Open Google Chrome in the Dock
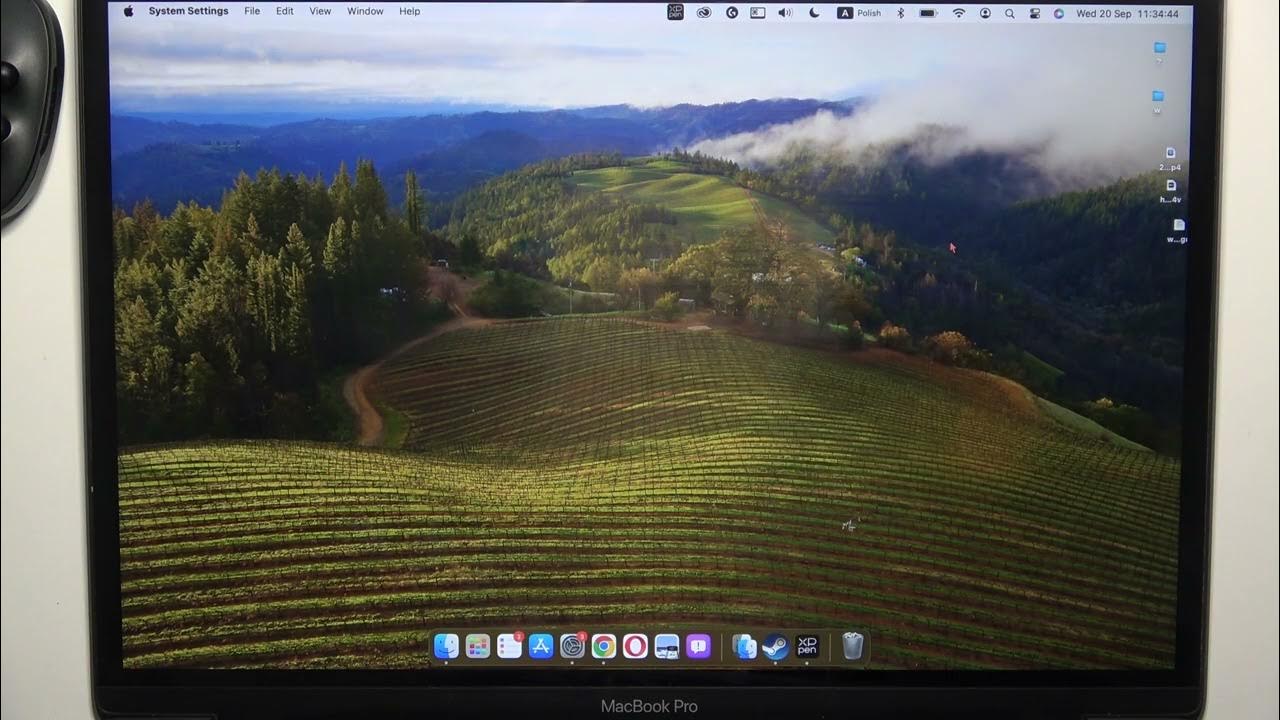The width and height of the screenshot is (1280, 720). pos(603,647)
